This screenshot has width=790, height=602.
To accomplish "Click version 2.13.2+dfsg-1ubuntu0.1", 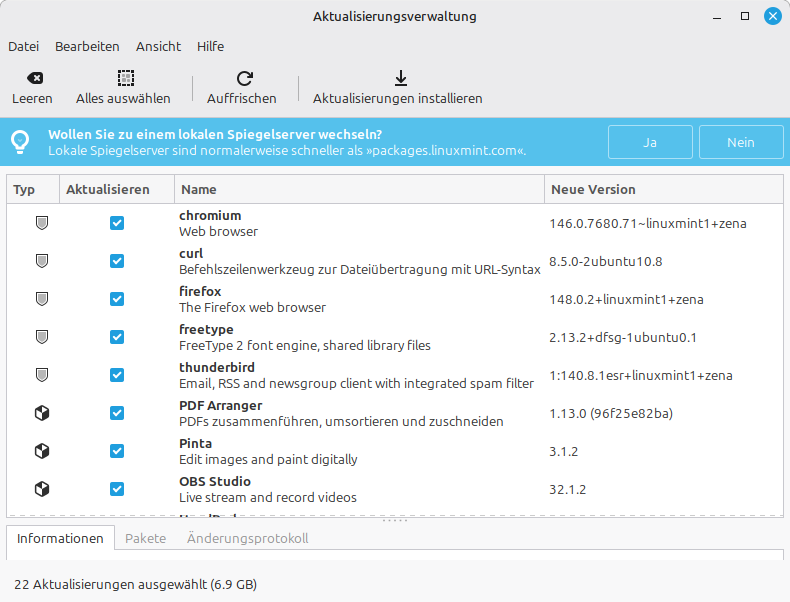I will tap(623, 338).
